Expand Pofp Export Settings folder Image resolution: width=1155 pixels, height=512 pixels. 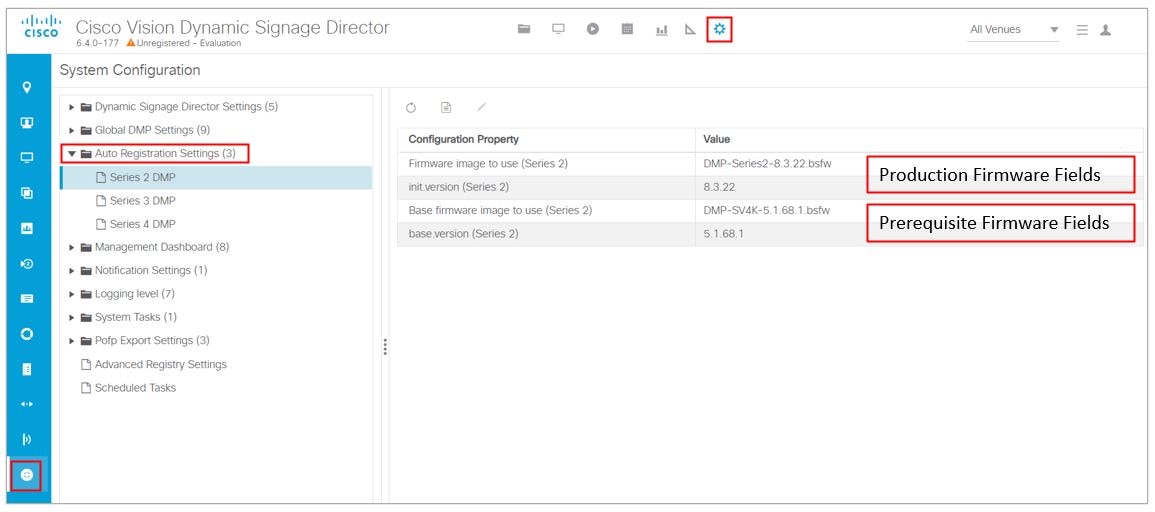(x=72, y=341)
